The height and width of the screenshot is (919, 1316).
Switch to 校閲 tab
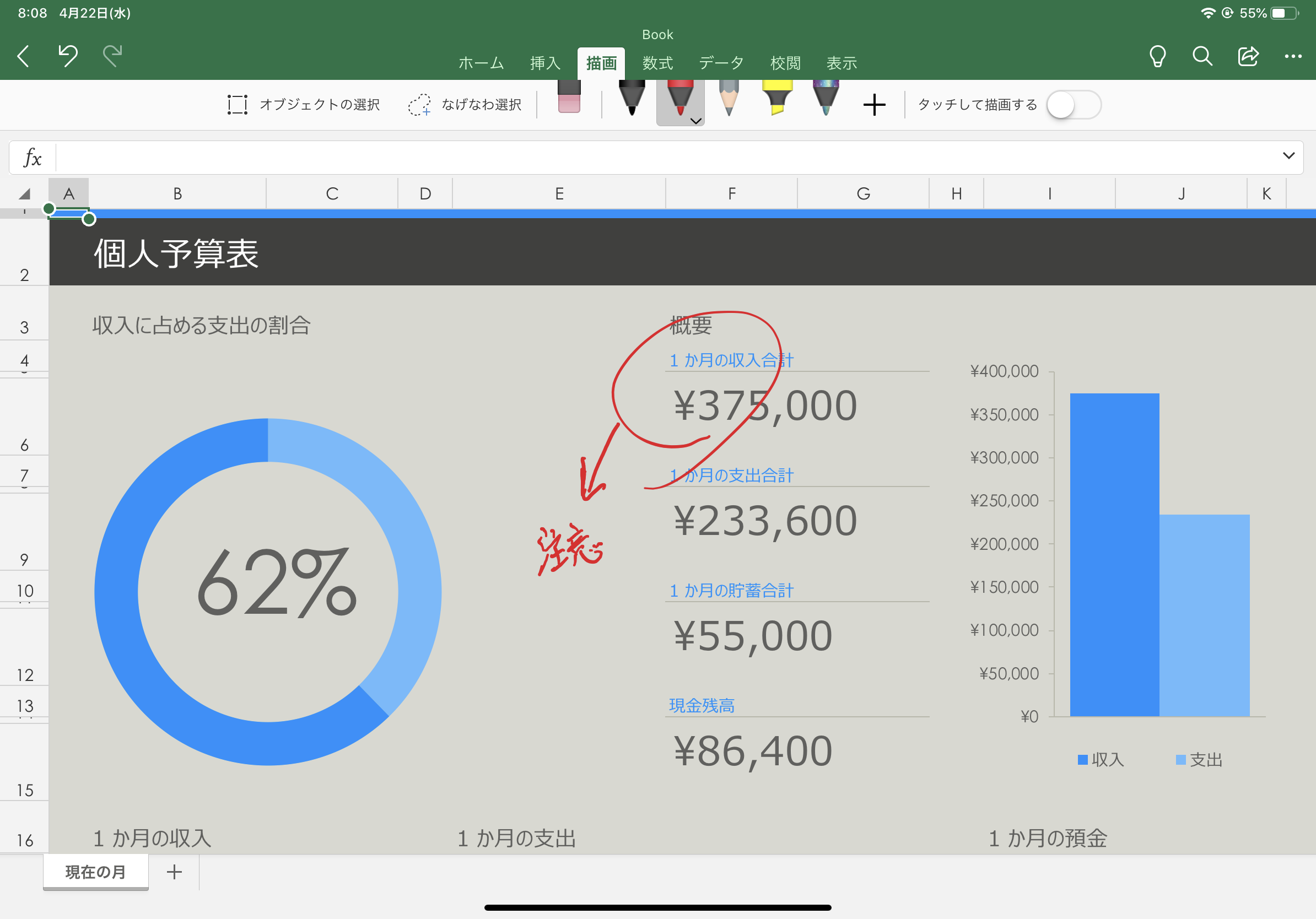click(785, 63)
